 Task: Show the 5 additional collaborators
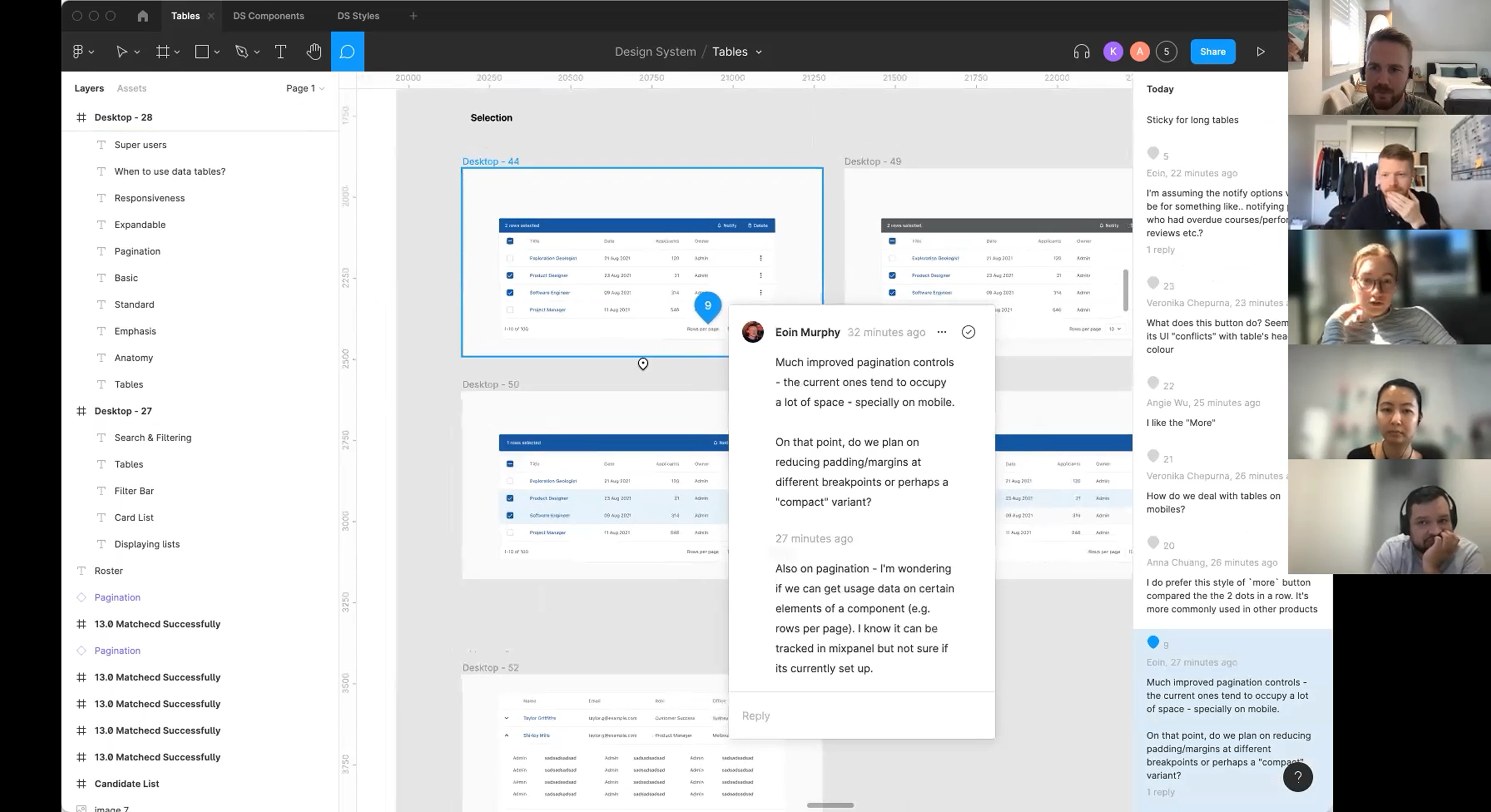coord(1166,52)
